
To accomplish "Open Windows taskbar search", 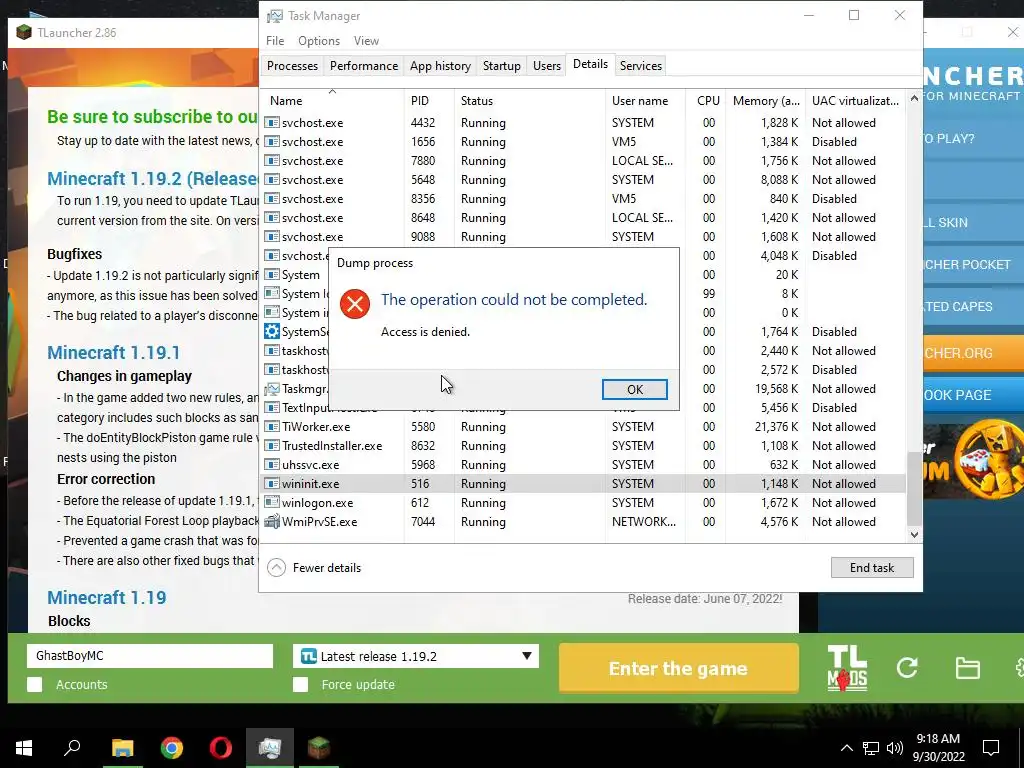I will coord(72,748).
